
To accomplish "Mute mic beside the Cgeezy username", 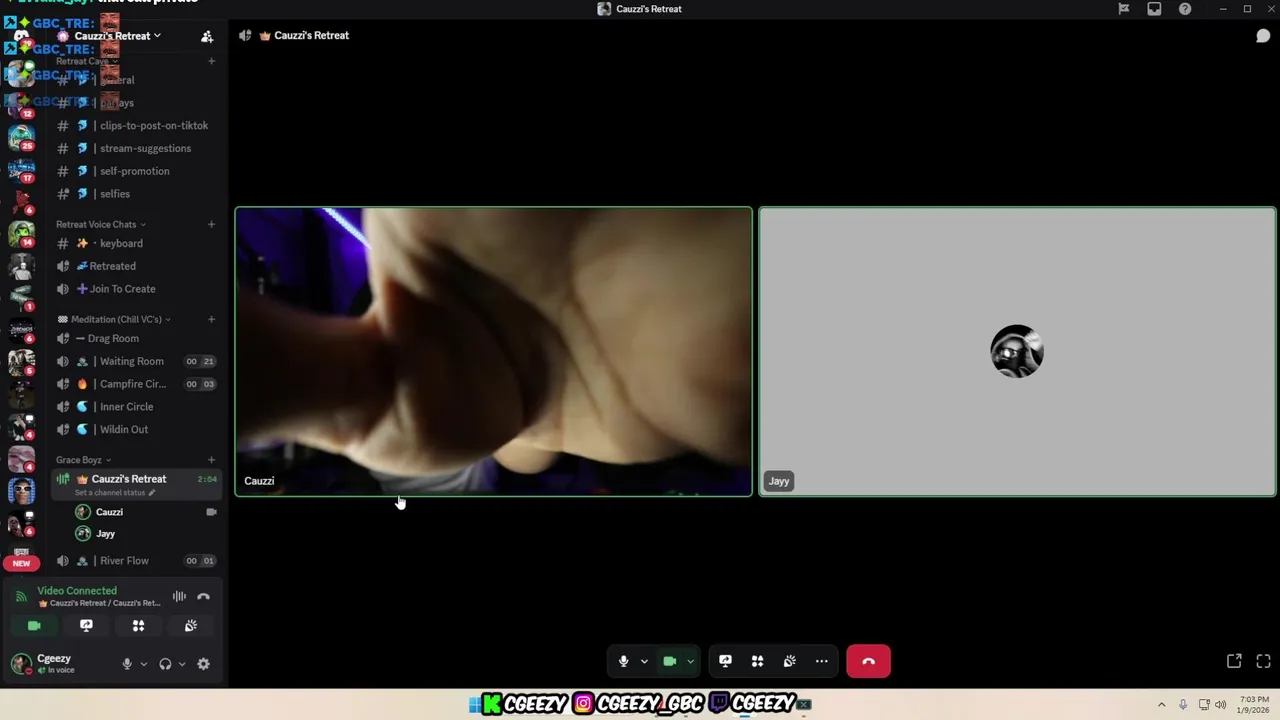I will pos(126,664).
